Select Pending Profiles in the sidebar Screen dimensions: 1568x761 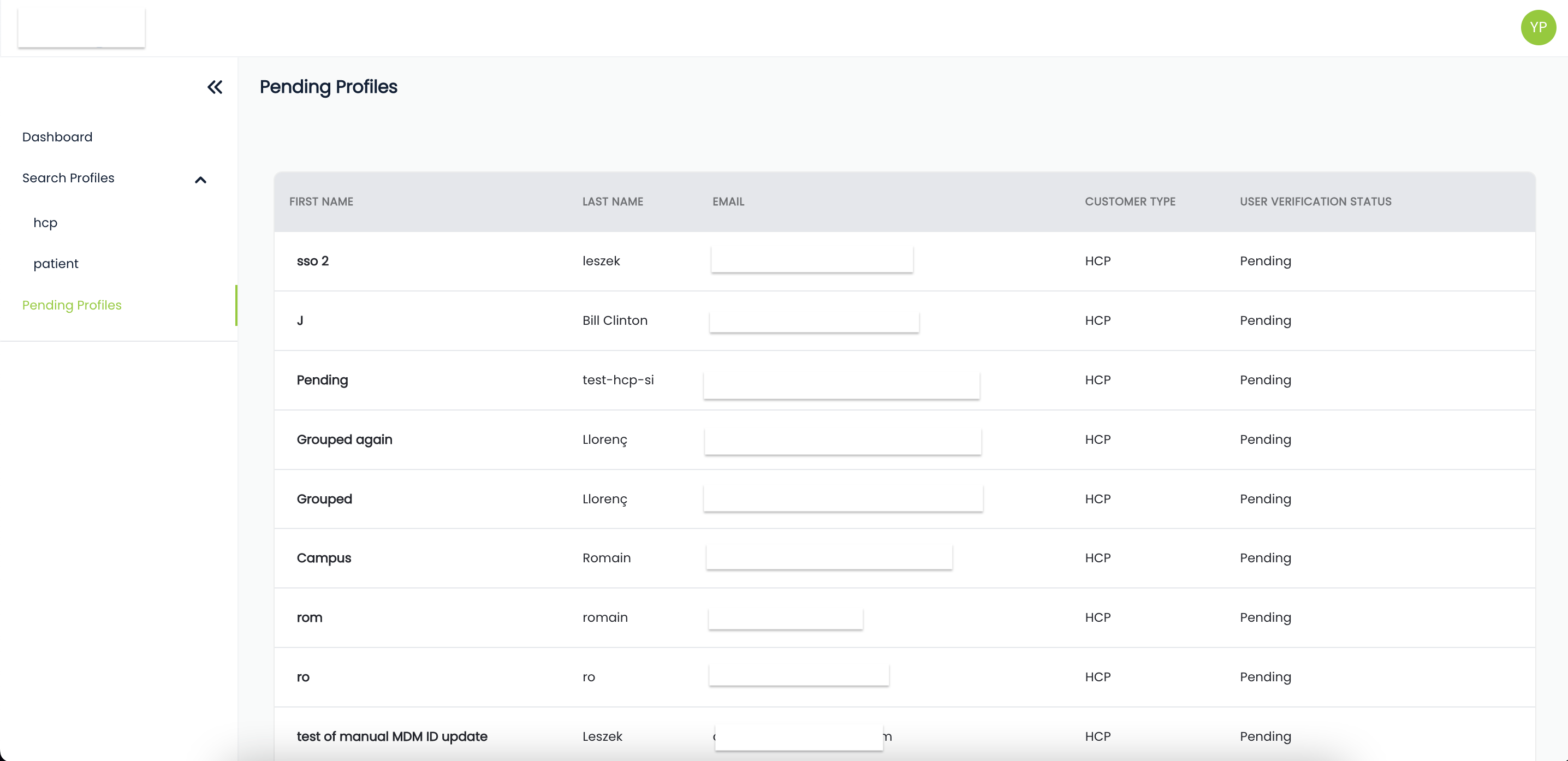[x=72, y=305]
